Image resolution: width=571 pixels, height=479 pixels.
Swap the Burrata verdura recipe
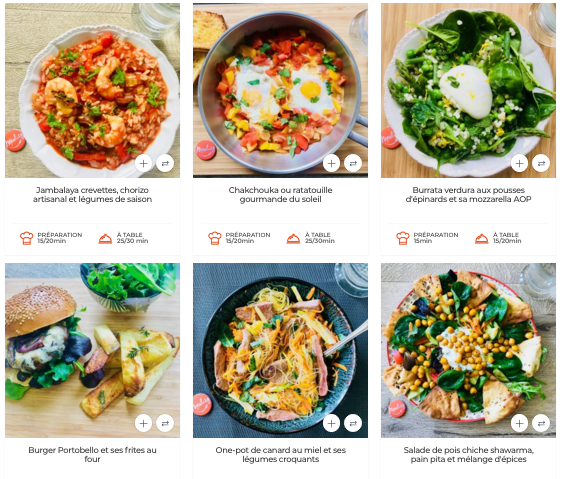541,164
